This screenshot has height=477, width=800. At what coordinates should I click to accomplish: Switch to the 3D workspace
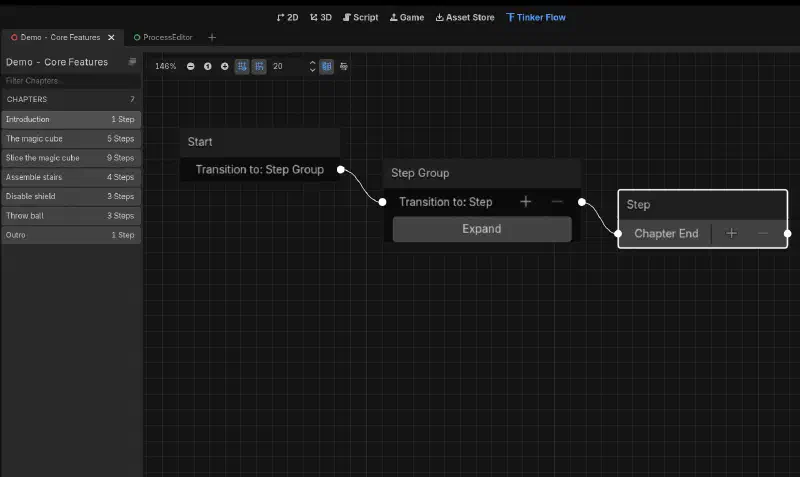(x=320, y=17)
